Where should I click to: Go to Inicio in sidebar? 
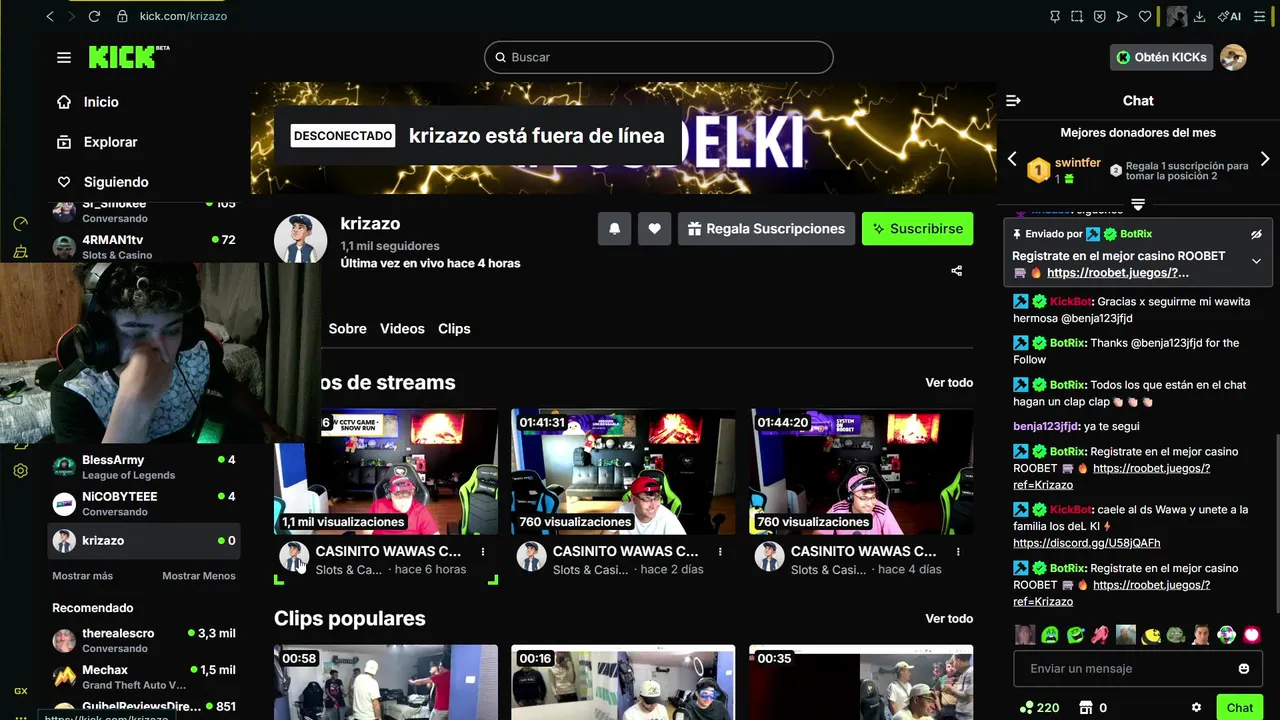pos(101,102)
